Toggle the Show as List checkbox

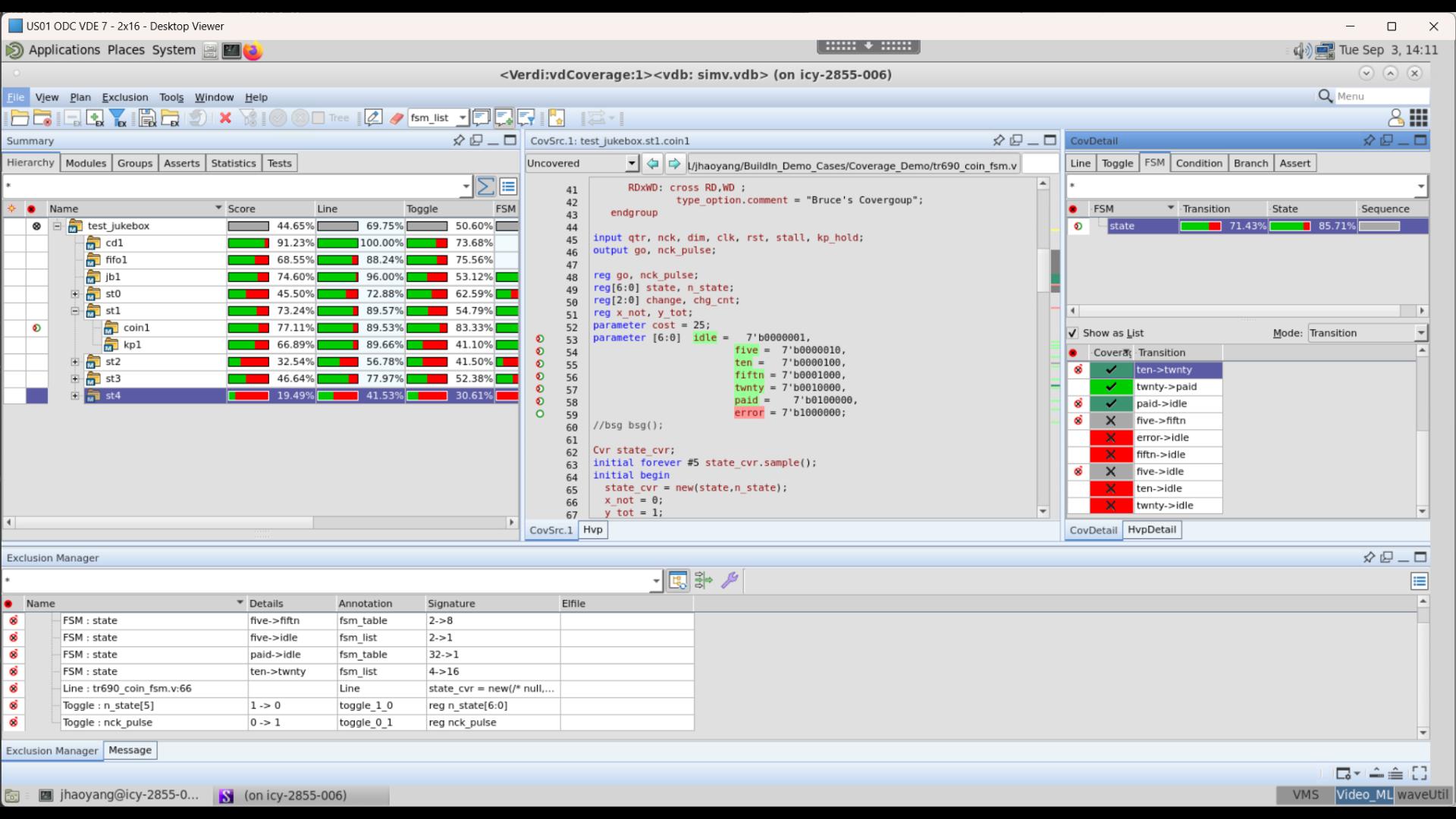tap(1072, 333)
